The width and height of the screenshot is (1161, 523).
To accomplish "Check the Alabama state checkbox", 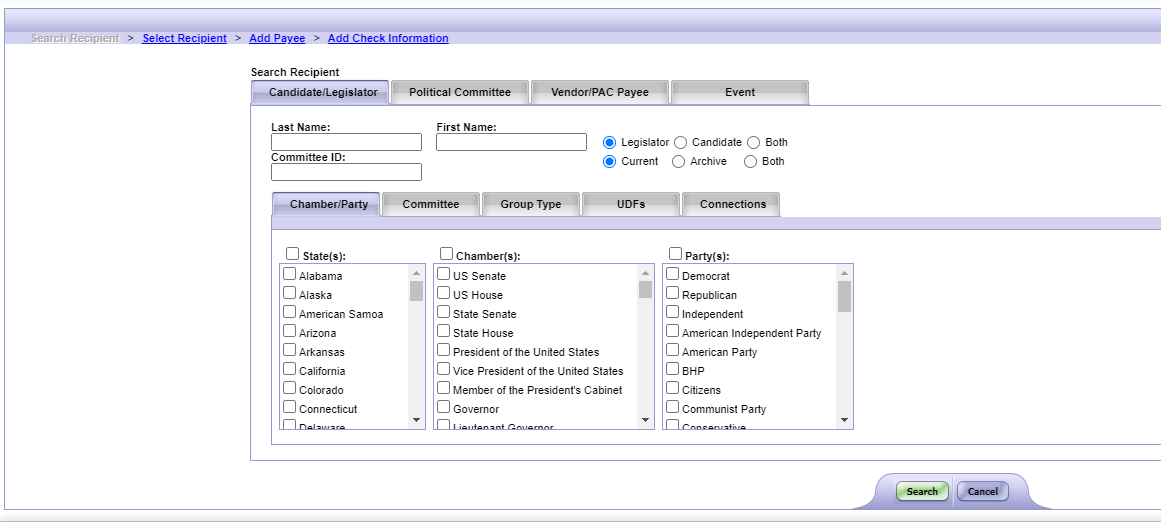I will pos(289,275).
